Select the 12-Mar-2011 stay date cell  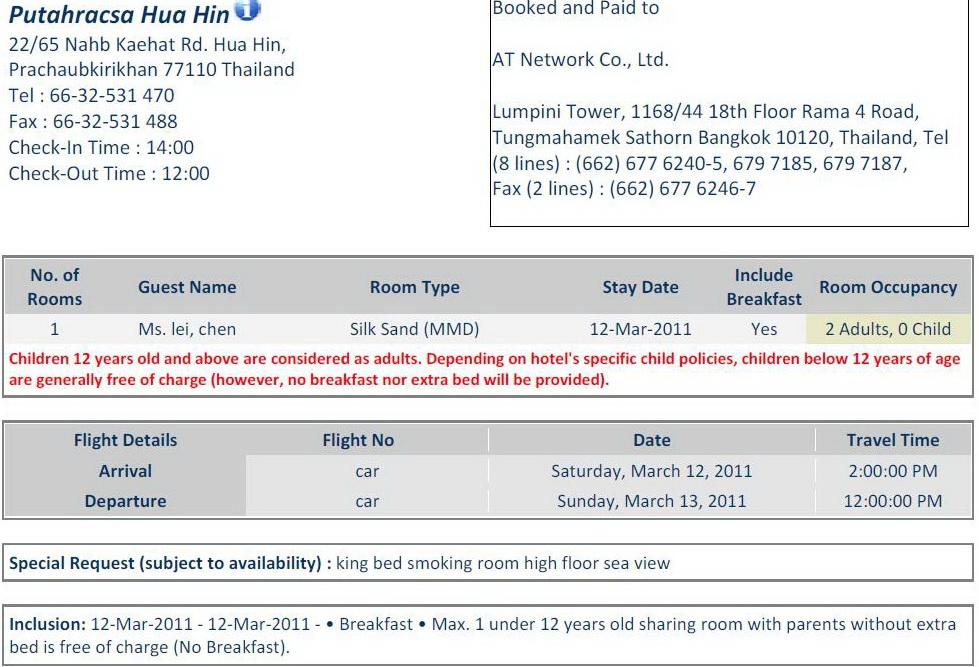(641, 329)
